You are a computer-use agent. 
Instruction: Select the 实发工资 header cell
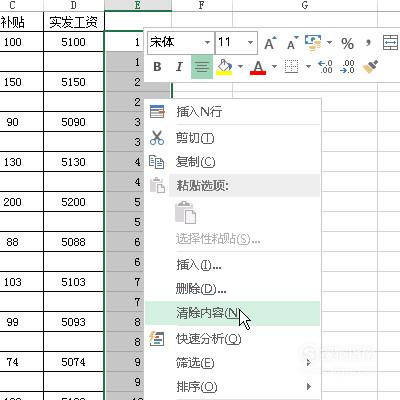[x=74, y=22]
